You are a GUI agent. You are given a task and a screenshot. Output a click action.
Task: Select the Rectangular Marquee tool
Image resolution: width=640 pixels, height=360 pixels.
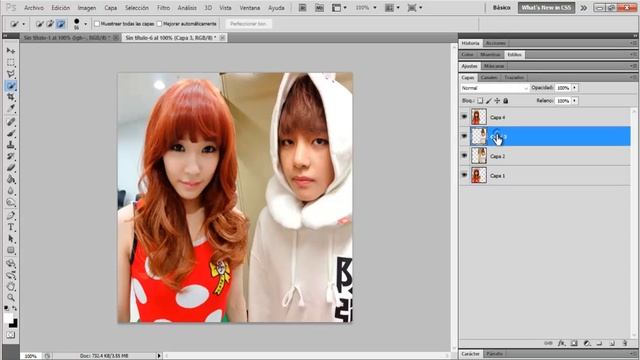point(11,62)
